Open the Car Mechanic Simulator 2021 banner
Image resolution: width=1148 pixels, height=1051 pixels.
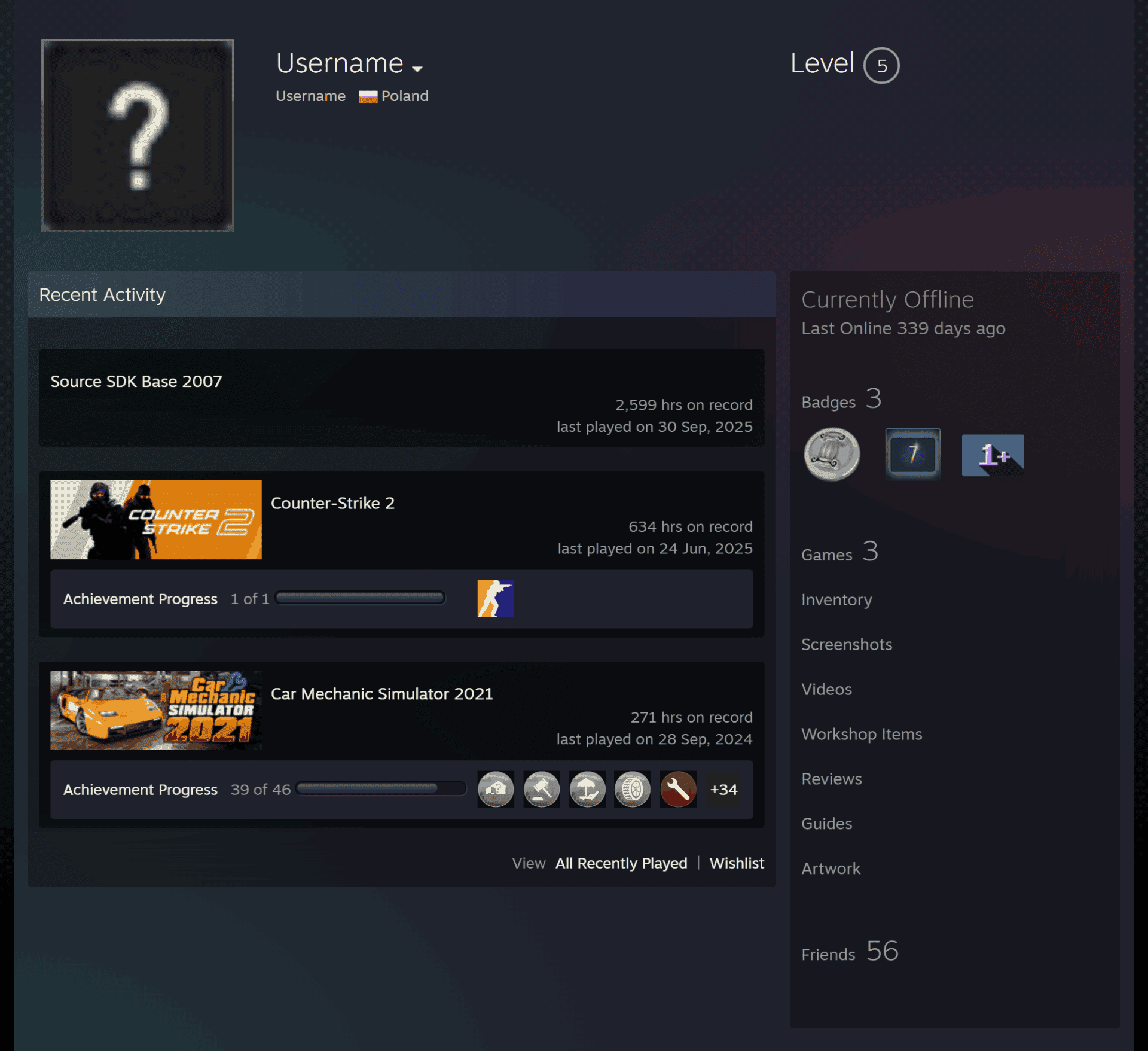(156, 710)
